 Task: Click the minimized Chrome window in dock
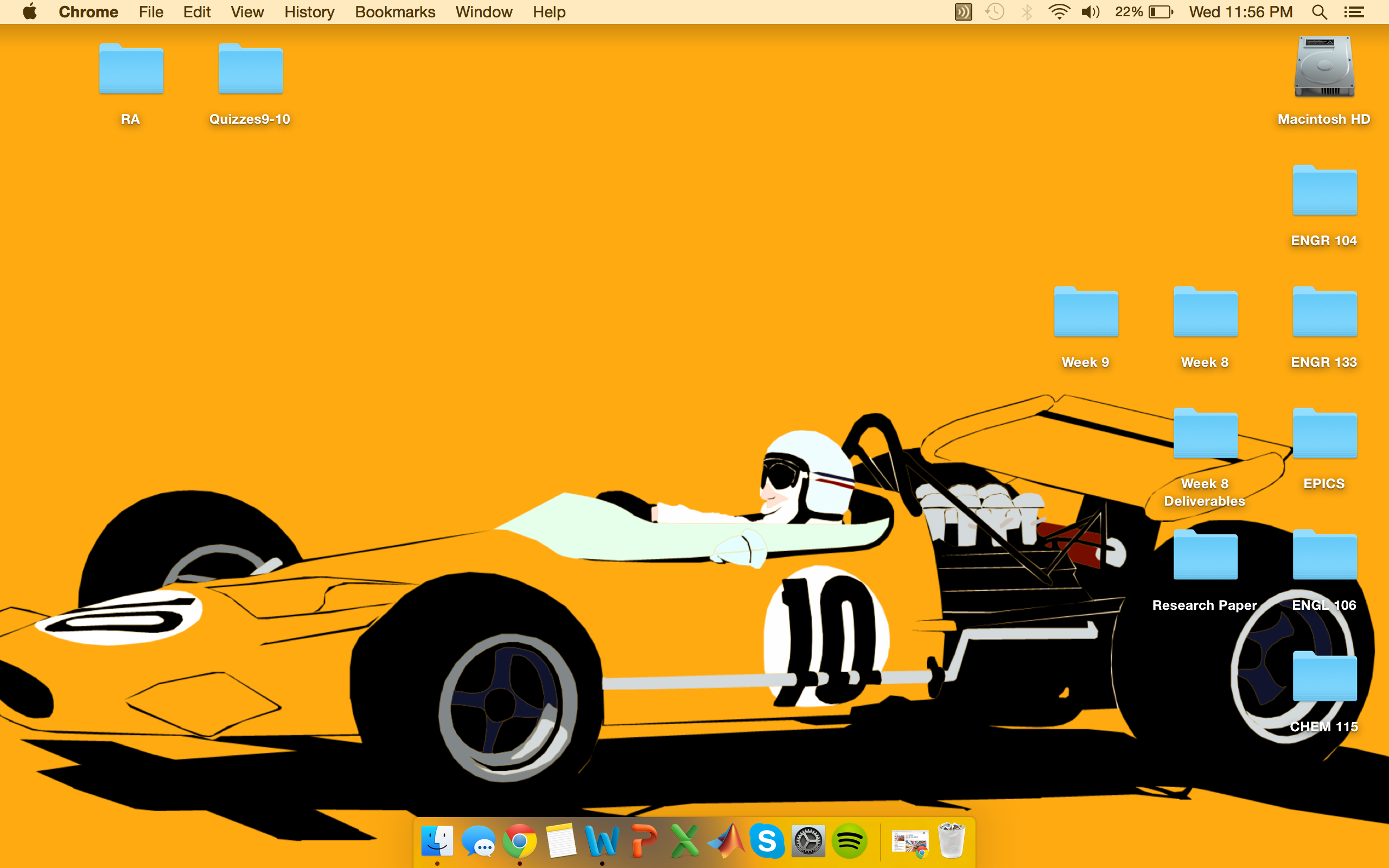tap(910, 843)
